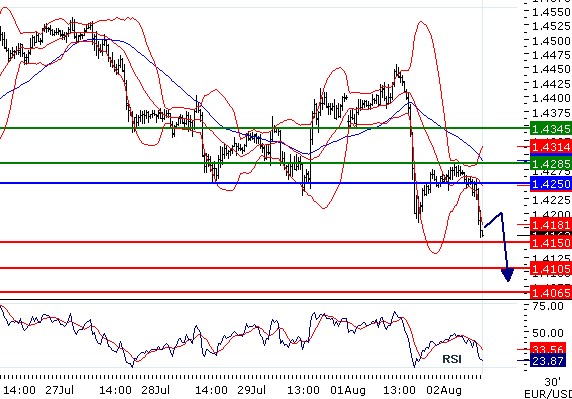The width and height of the screenshot is (572, 399).
Task: Click the RSI indicator label
Action: [x=452, y=359]
